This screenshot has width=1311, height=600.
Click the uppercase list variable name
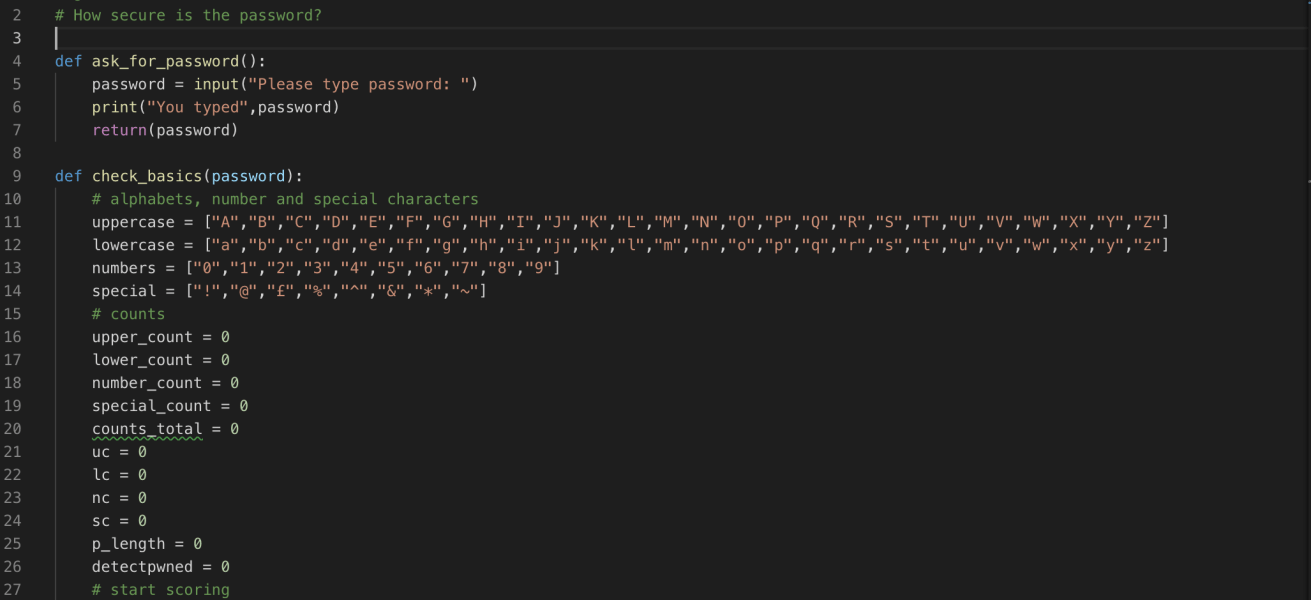pyautogui.click(x=133, y=222)
